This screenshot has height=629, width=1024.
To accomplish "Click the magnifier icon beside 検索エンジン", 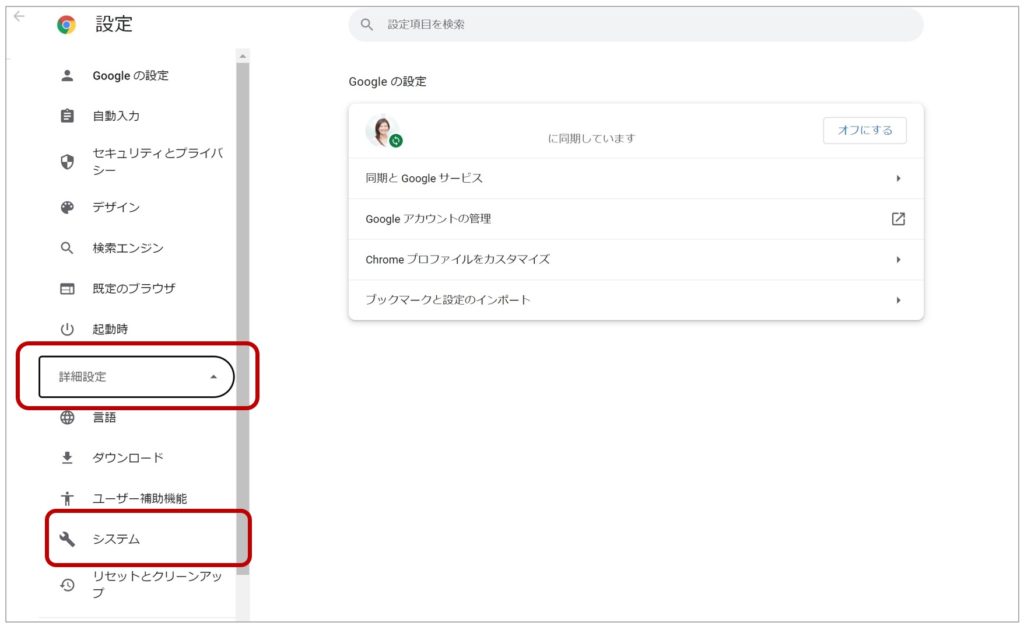I will click(67, 248).
